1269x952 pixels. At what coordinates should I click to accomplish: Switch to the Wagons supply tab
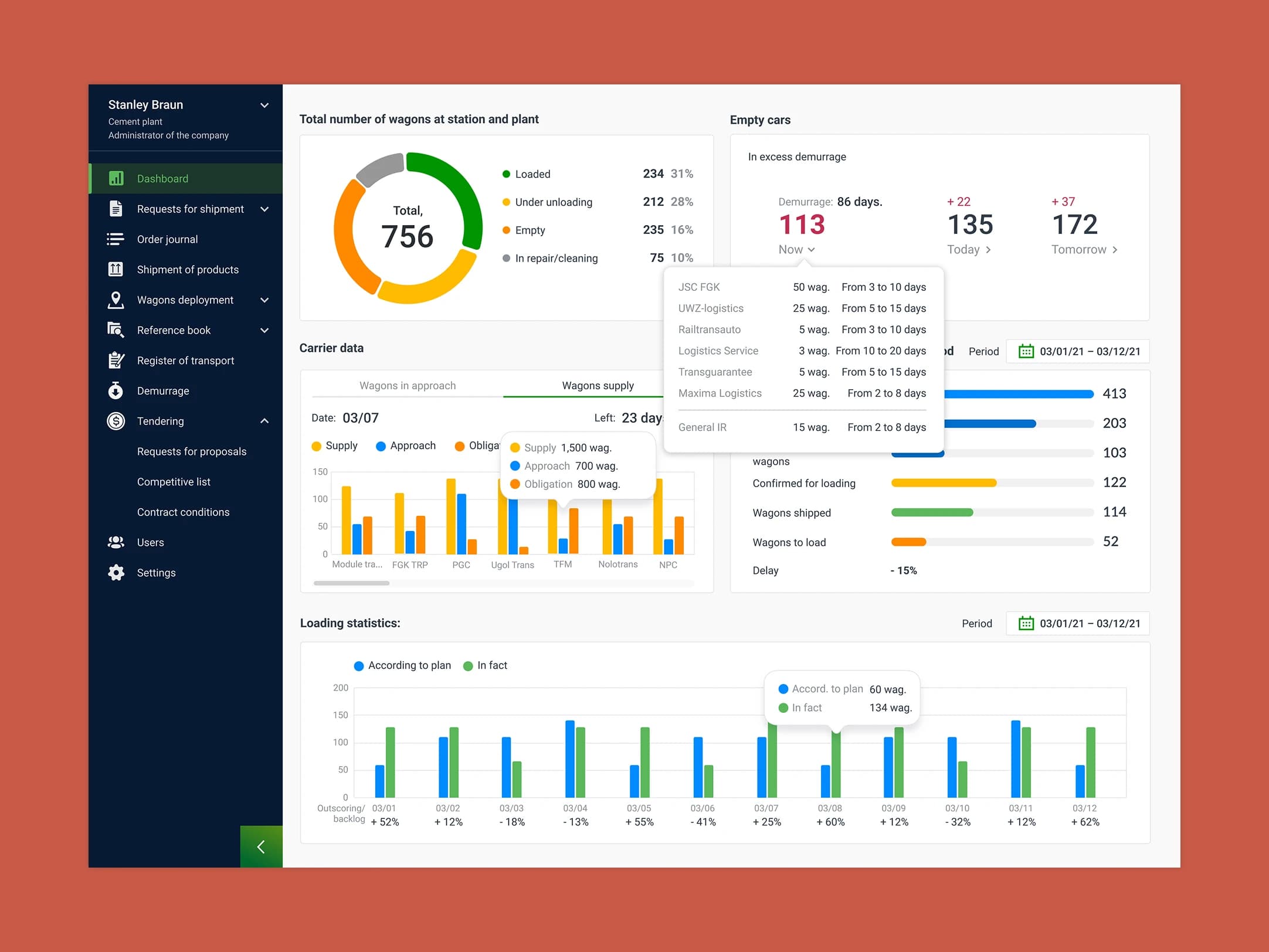pyautogui.click(x=598, y=386)
